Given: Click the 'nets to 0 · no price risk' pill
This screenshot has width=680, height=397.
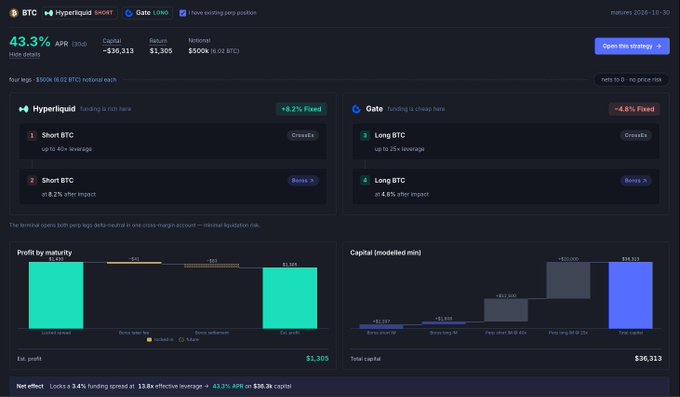Looking at the screenshot, I should (631, 80).
